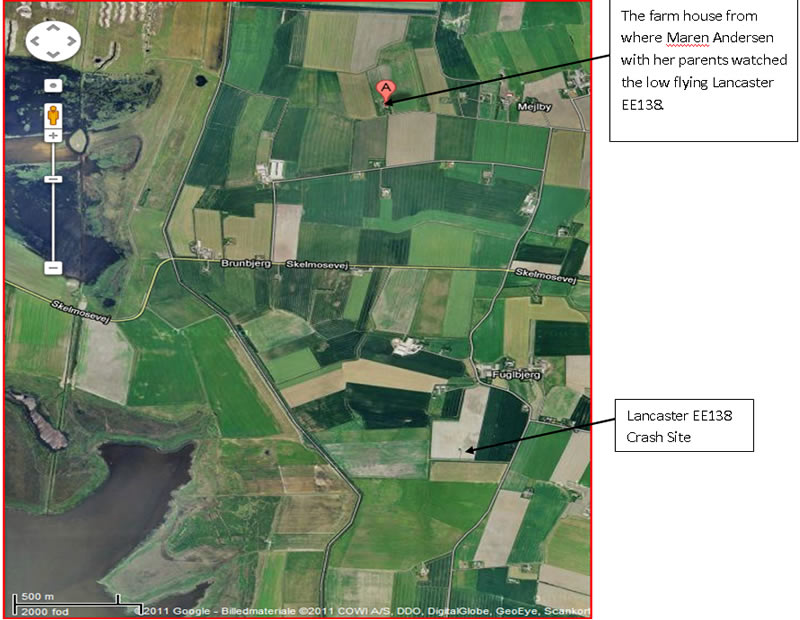The image size is (800, 620).
Task: Click the Skelmosevej label on the curved road
Action: tap(81, 312)
